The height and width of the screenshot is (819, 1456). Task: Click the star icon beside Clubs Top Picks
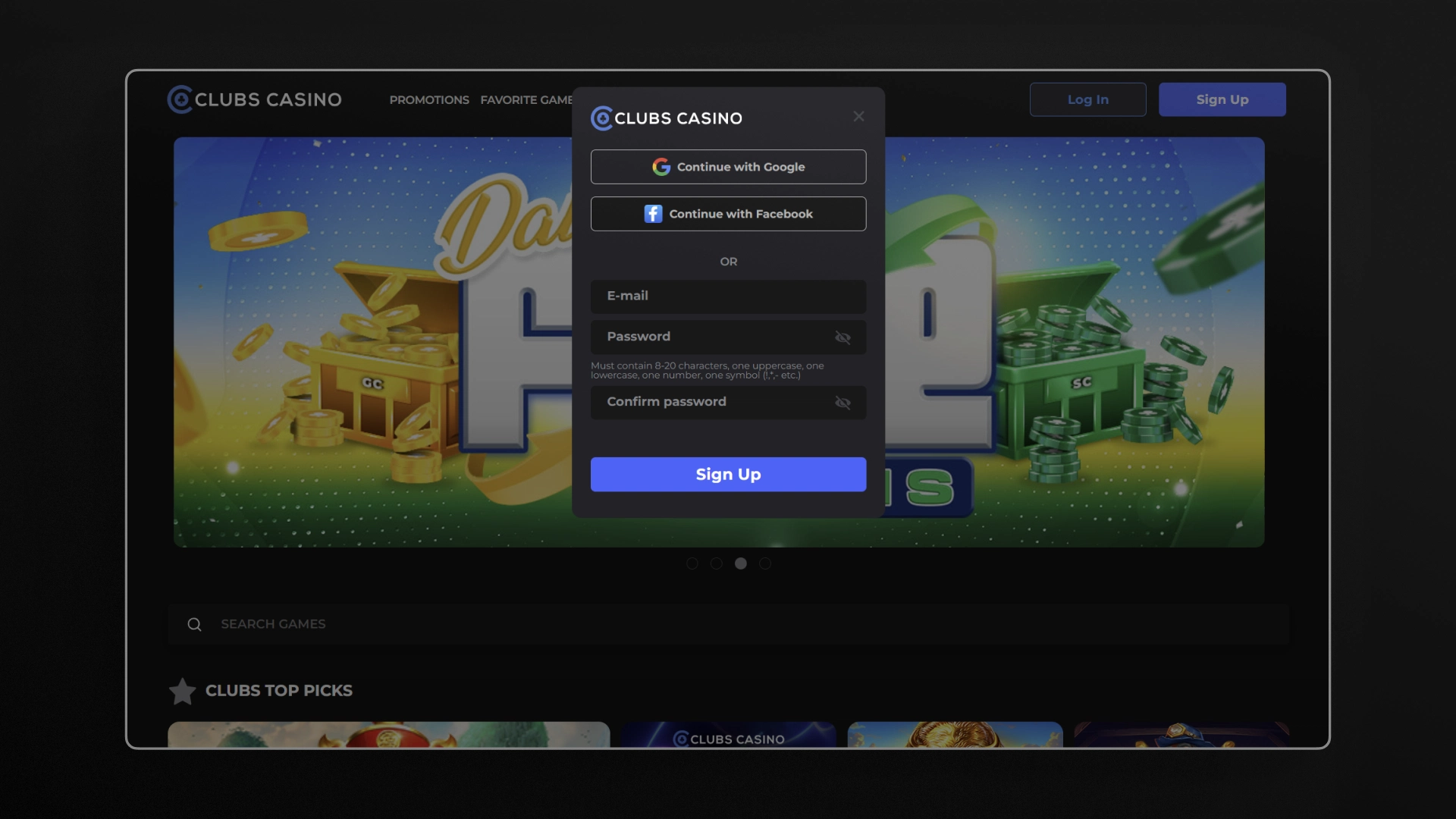pos(182,691)
